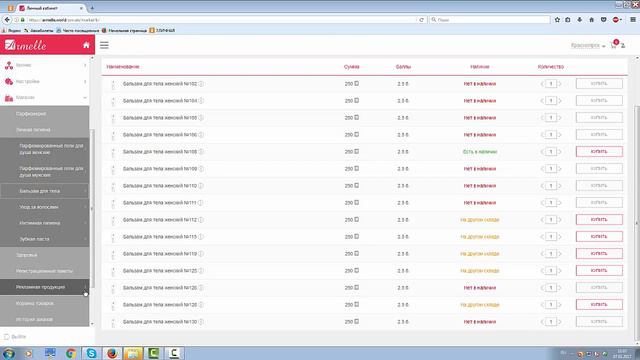Switch to Firefox in the taskbar
Viewport: 640px width, 360px height.
click(x=112, y=353)
